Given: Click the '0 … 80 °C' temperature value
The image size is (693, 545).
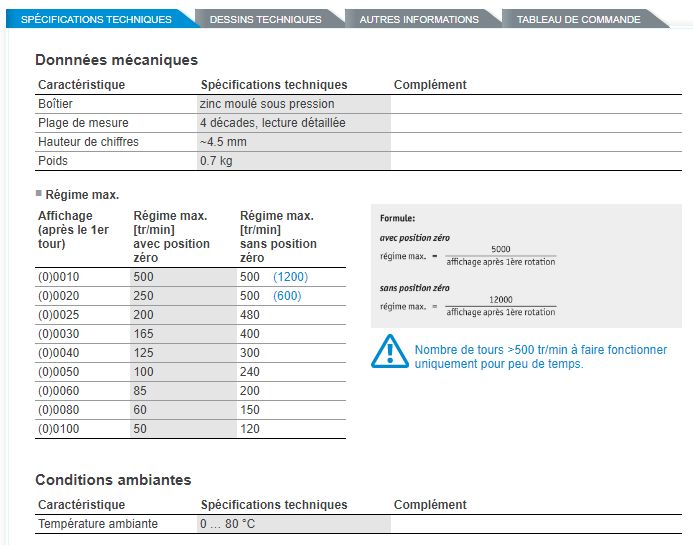Looking at the screenshot, I should (x=228, y=524).
